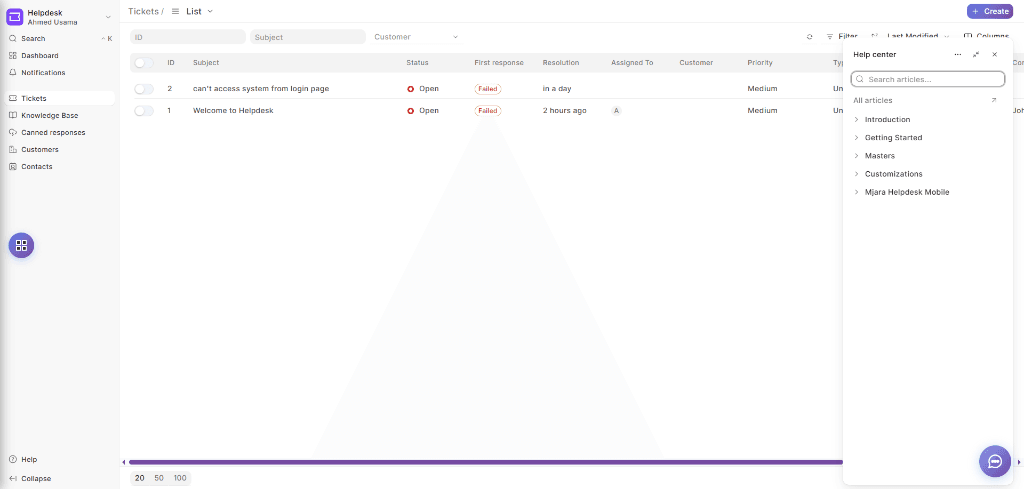1024x489 pixels.
Task: Click the Status column header
Action: 417,63
